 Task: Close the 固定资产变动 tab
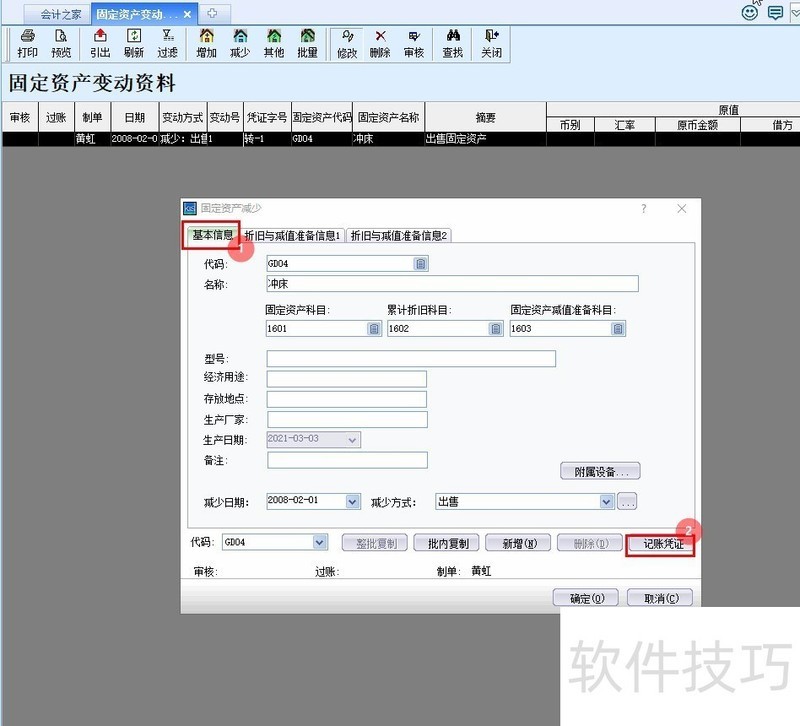[x=187, y=14]
